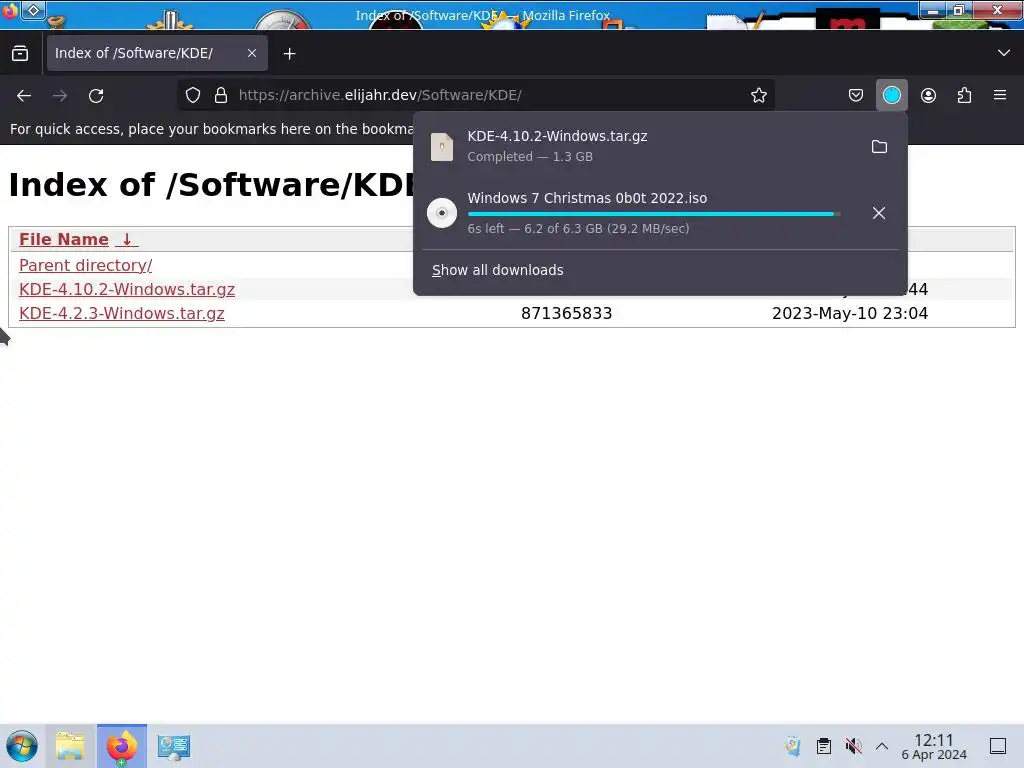The image size is (1024, 768).
Task: Save page to Pocket
Action: pos(856,95)
